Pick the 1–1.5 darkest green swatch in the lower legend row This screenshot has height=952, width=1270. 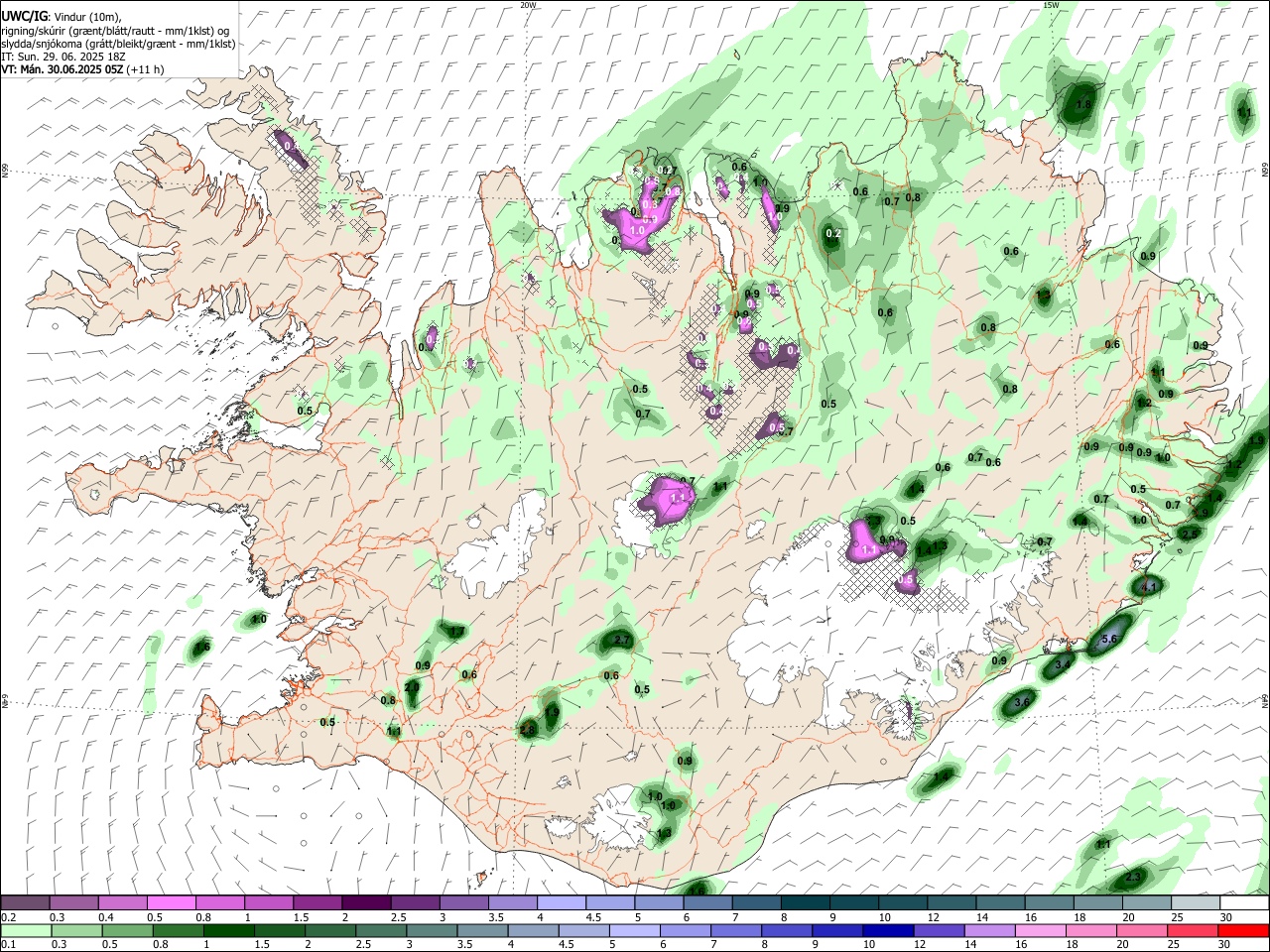pyautogui.click(x=228, y=930)
